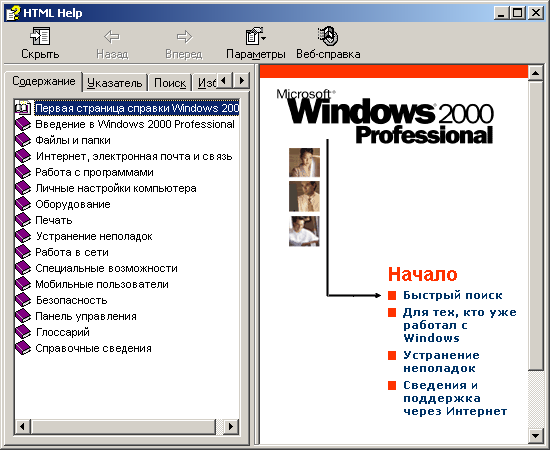
Task: Select the Безопасность topic
Action: coord(72,300)
